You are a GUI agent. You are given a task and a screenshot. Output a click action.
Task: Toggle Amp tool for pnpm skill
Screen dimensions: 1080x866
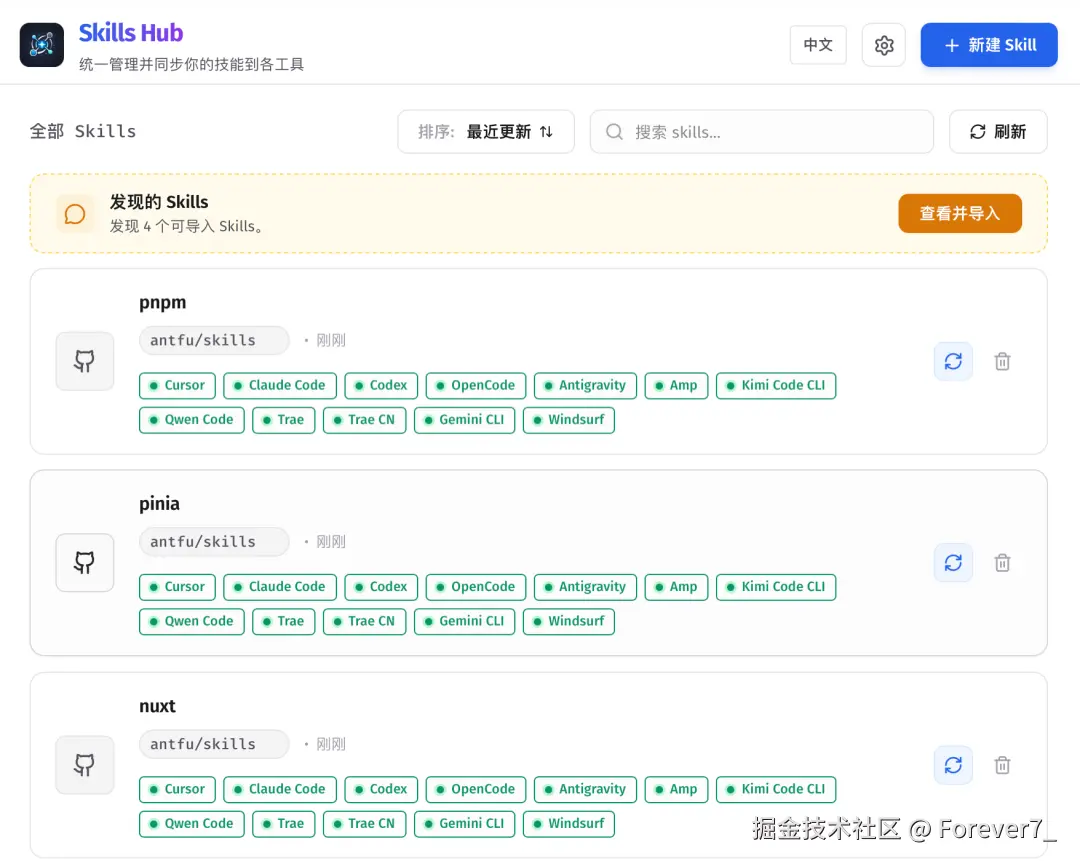click(676, 386)
